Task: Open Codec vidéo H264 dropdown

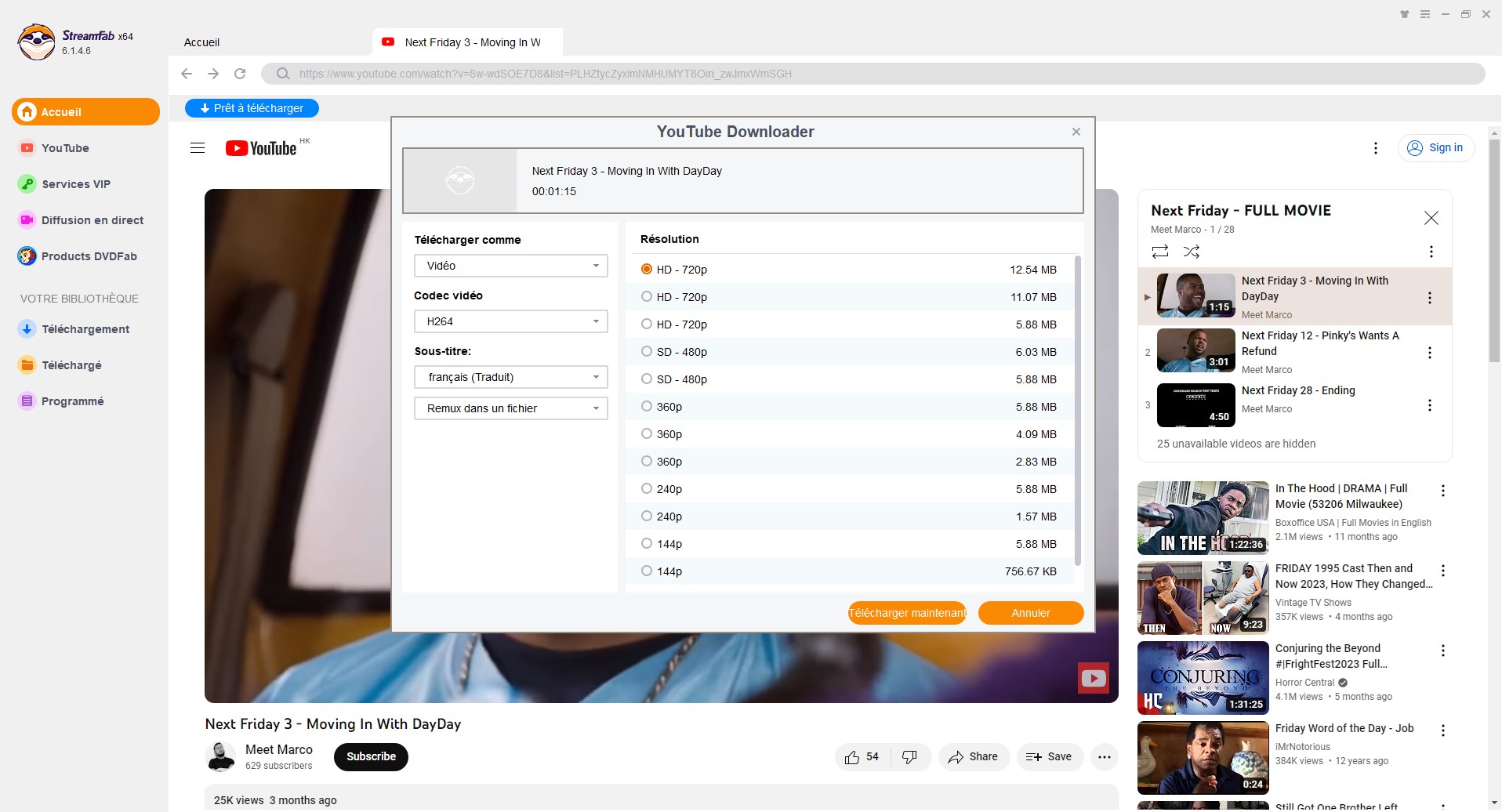Action: [x=511, y=321]
